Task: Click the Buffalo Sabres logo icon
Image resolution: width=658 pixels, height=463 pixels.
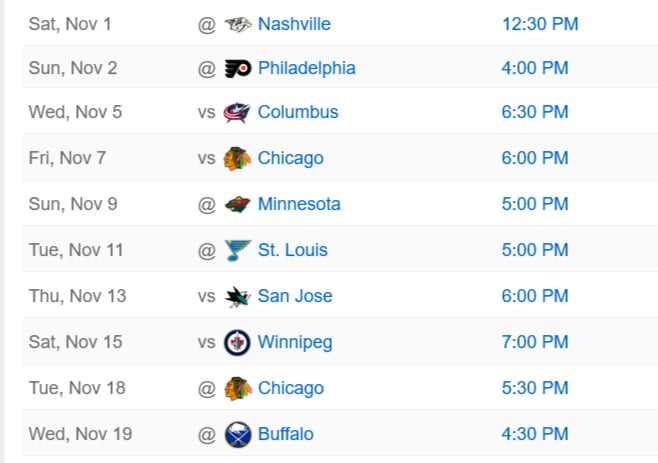Action: [x=238, y=434]
